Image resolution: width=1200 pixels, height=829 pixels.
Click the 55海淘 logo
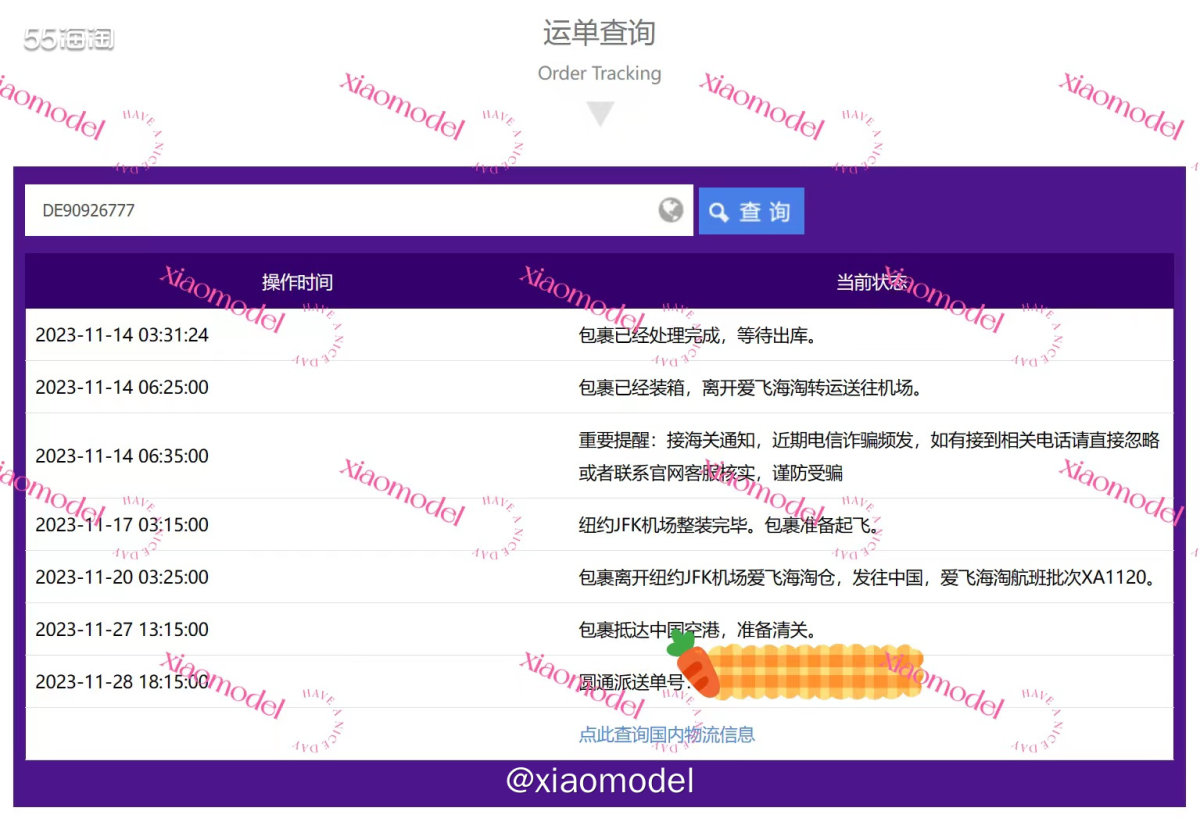(69, 40)
